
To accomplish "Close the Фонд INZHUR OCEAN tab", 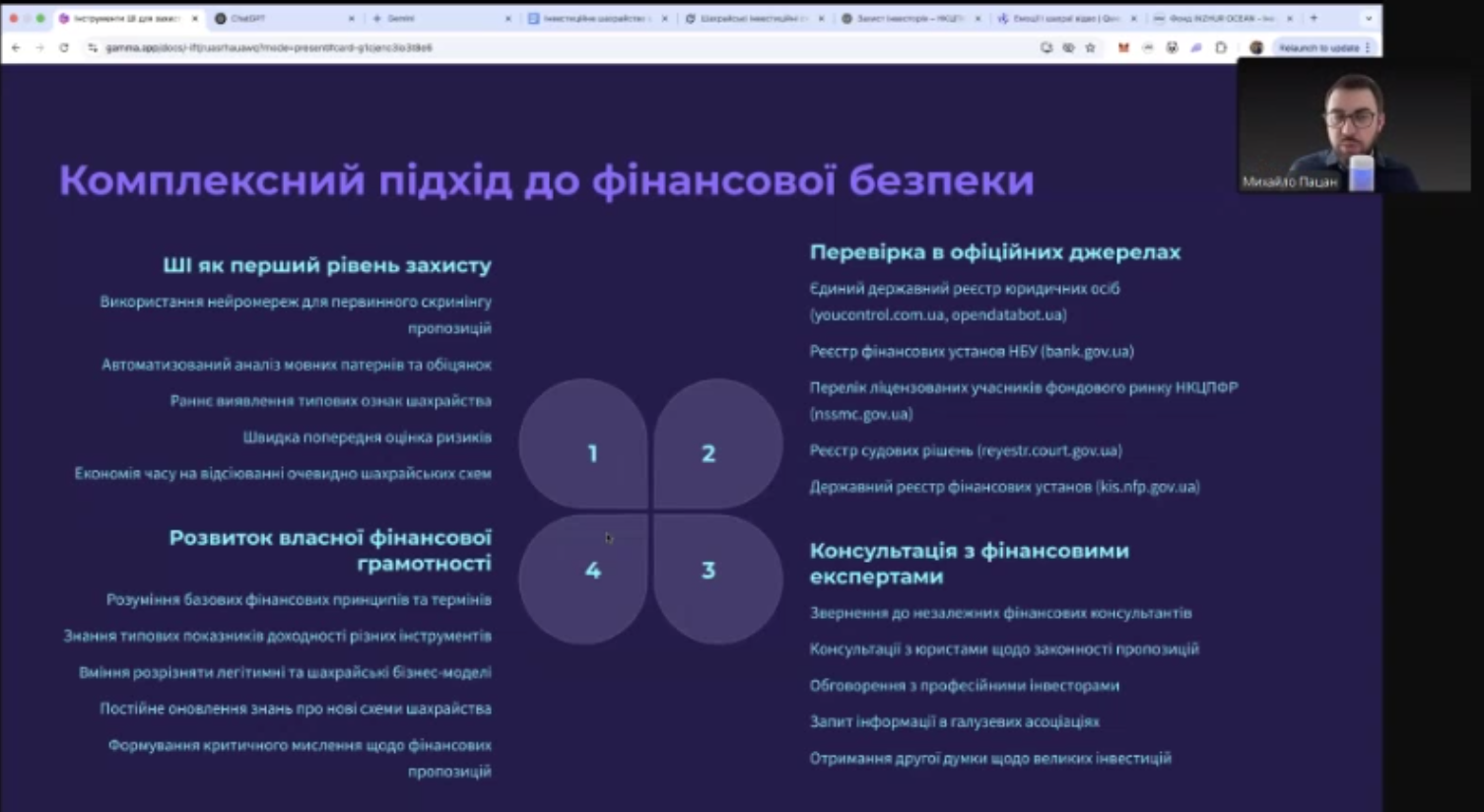I will click(1290, 19).
